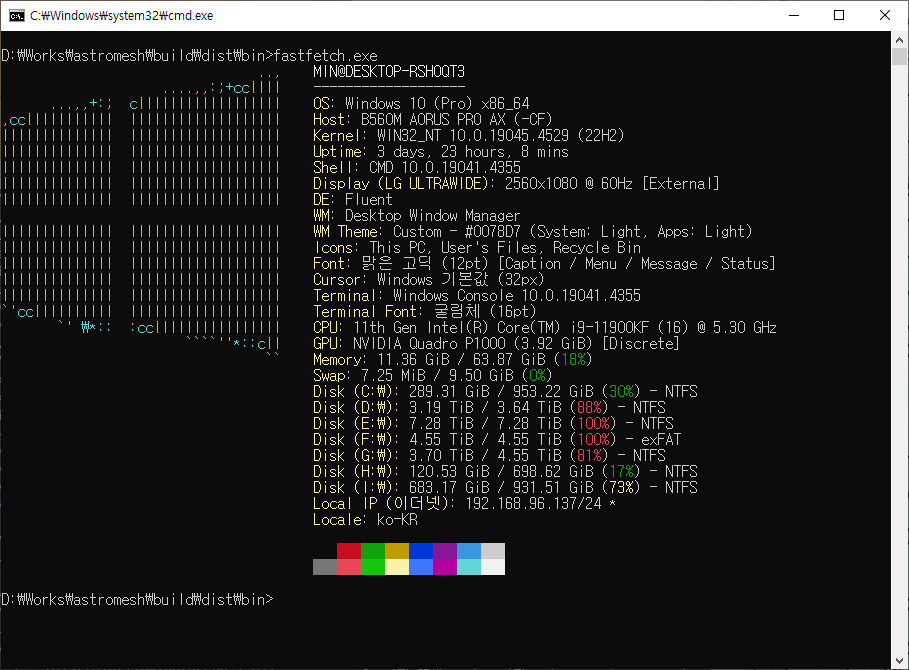Click the Local IP 192.168.96.137/24 line

tap(464, 504)
